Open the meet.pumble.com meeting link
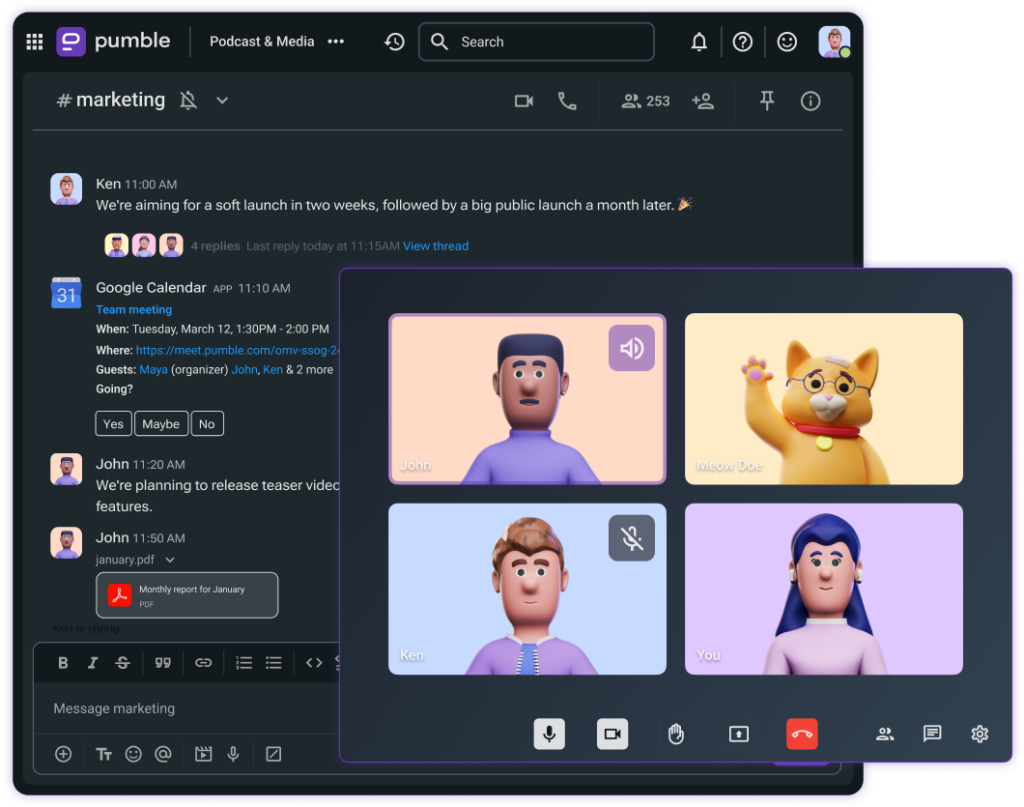The width and height of the screenshot is (1024, 807). (237, 350)
